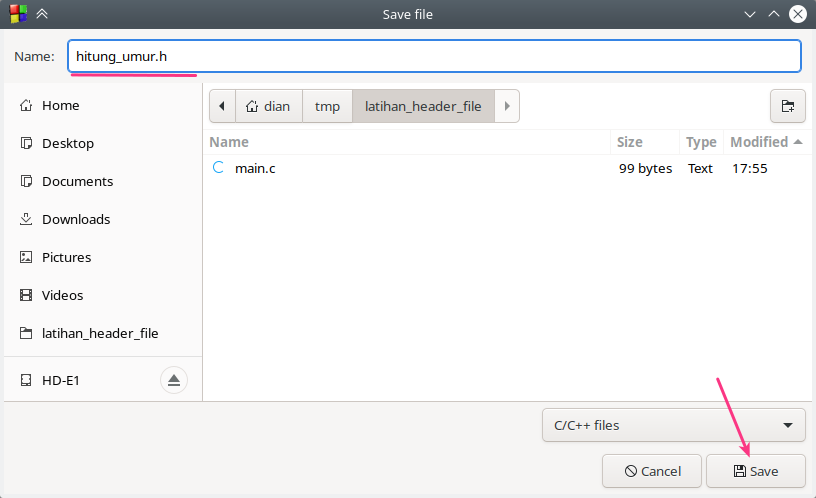Jump to the tmp path segment

tap(327, 106)
